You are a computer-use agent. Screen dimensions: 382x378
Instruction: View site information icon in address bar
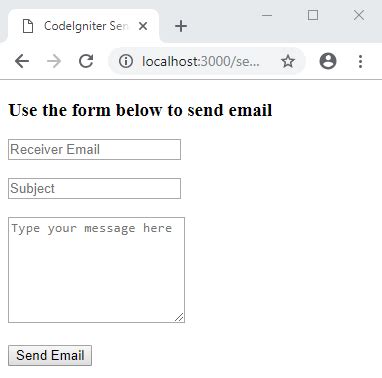pyautogui.click(x=126, y=61)
